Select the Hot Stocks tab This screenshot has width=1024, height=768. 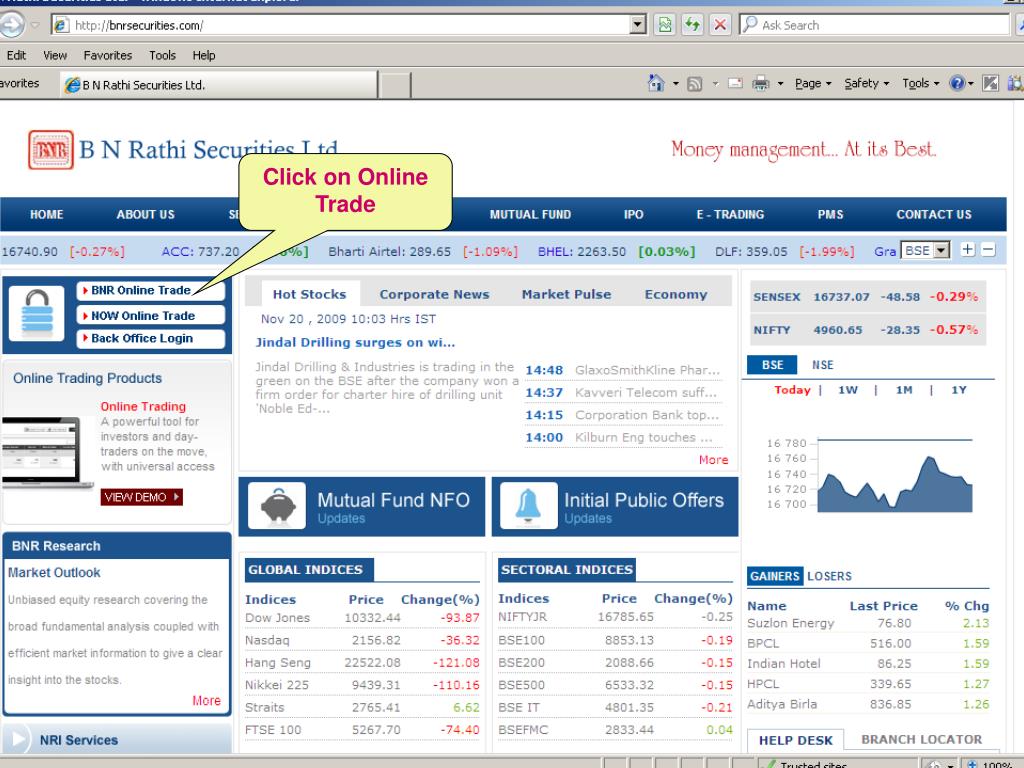tap(310, 295)
